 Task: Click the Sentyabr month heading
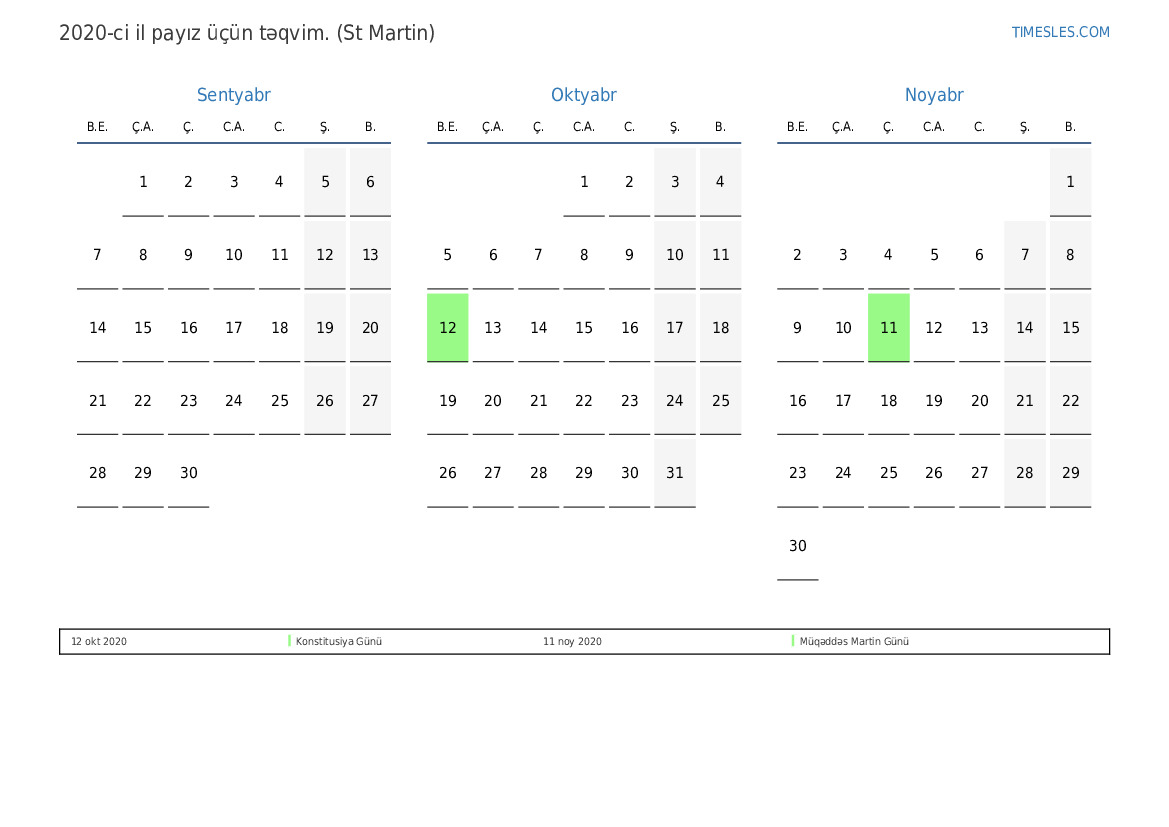tap(233, 95)
